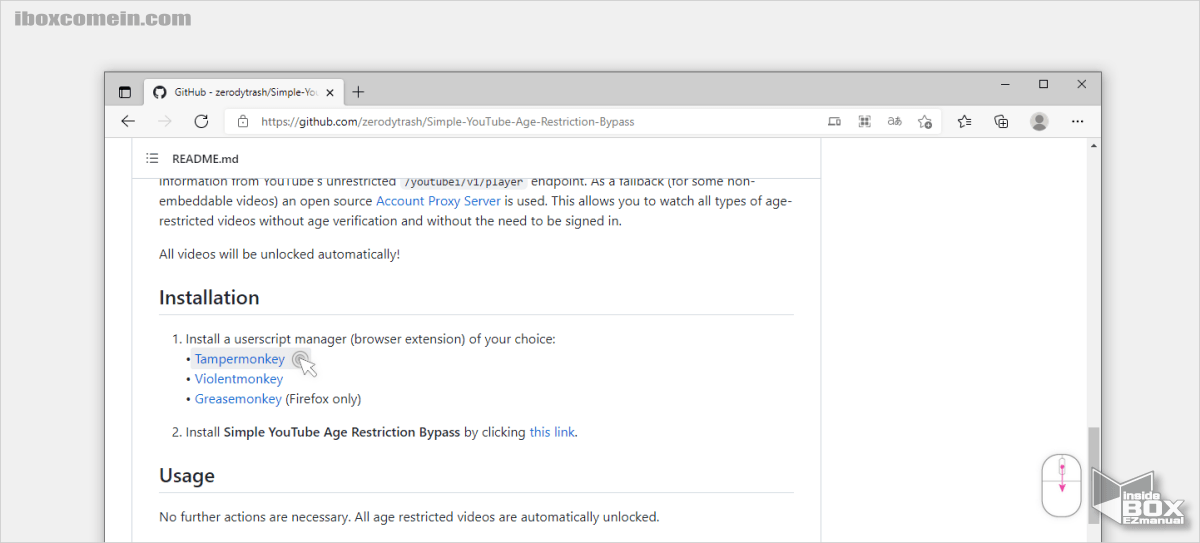Click the 'No further actions are necessary' sentence
Image resolution: width=1200 pixels, height=543 pixels.
pyautogui.click(x=409, y=518)
